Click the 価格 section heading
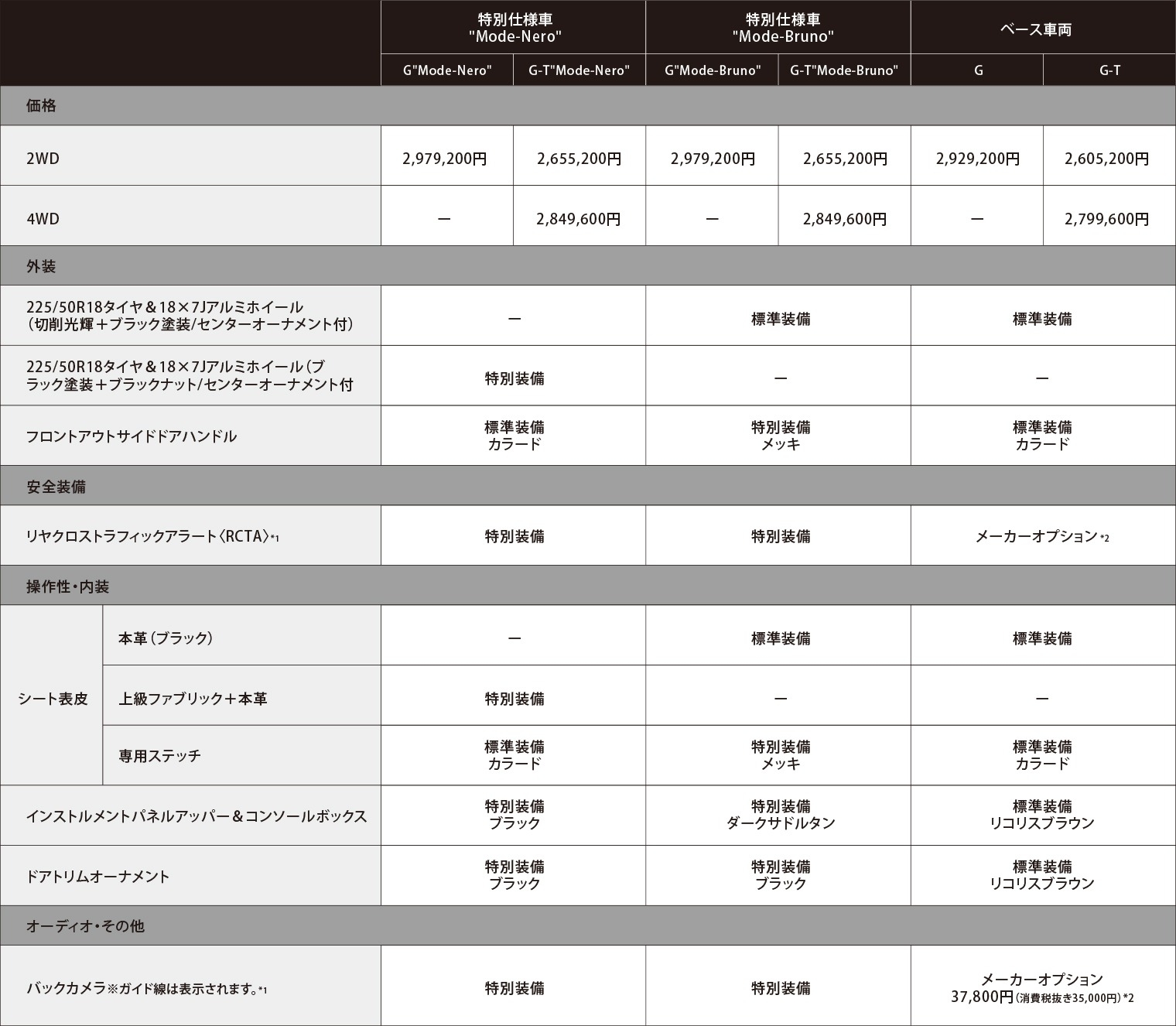The image size is (1176, 1026). tap(588, 106)
